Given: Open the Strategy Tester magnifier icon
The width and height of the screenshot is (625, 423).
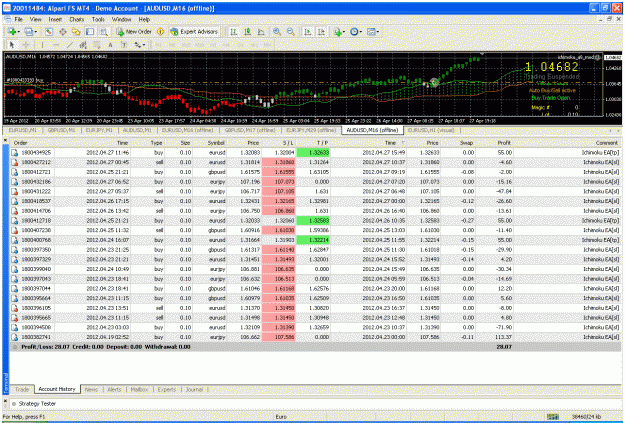Looking at the screenshot, I should 104,31.
